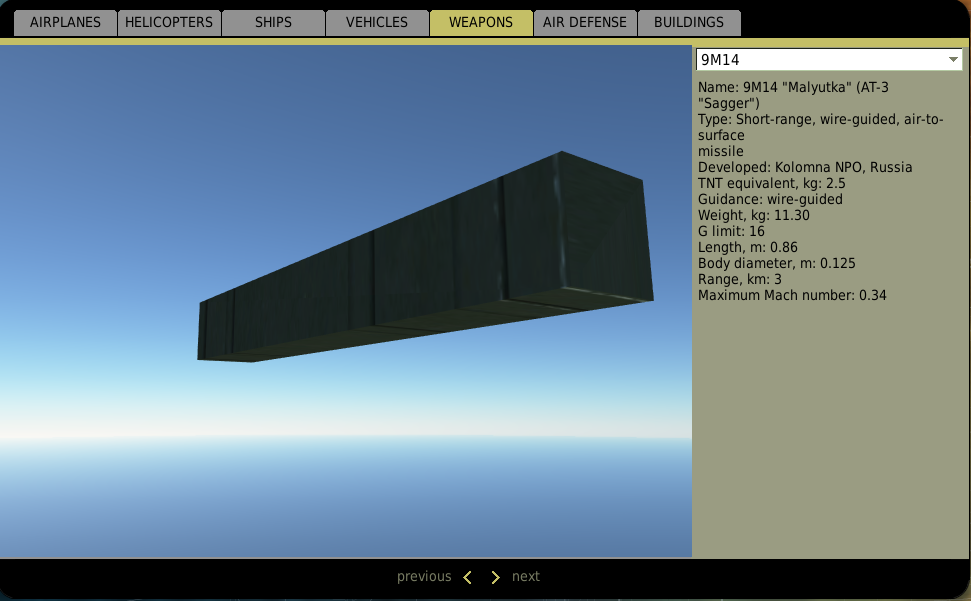Image resolution: width=974 pixels, height=603 pixels.
Task: Select the SHIPS tab
Action: pos(273,23)
